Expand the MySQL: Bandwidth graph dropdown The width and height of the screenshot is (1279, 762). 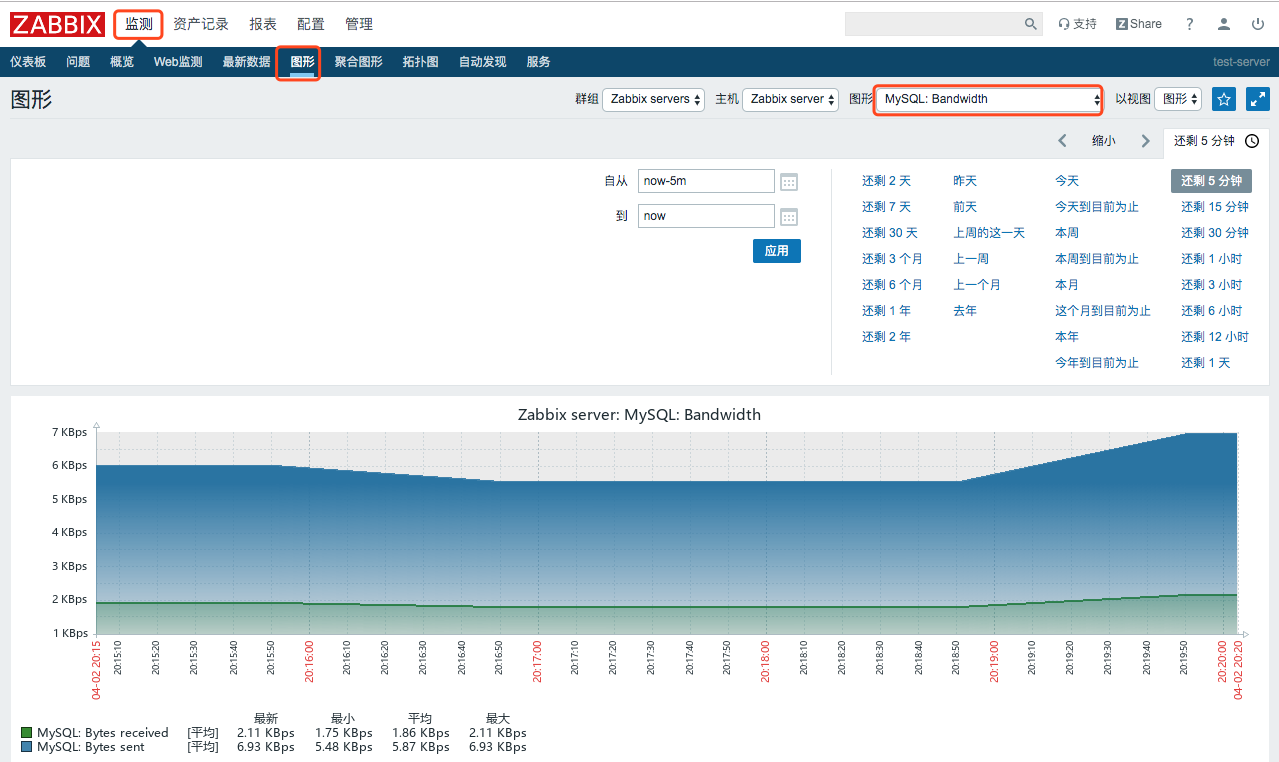click(x=988, y=99)
